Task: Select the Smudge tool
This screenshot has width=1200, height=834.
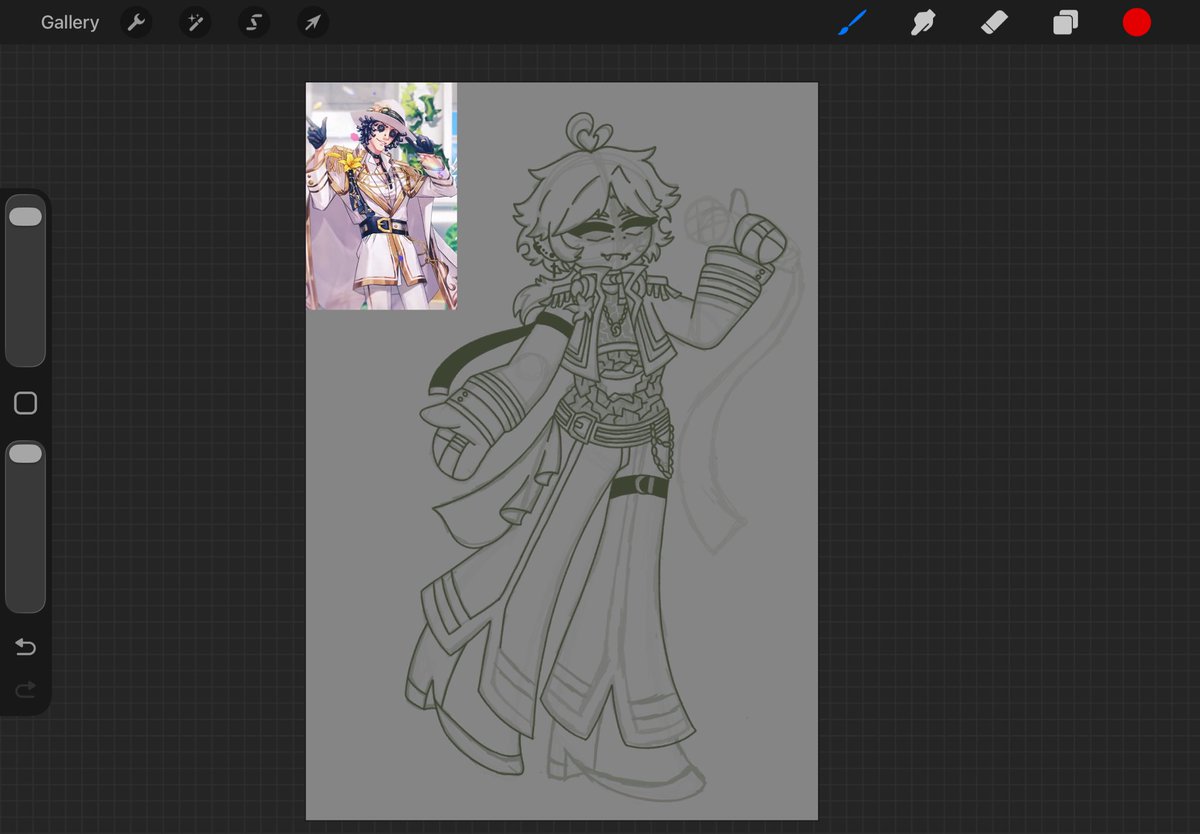Action: click(x=923, y=22)
